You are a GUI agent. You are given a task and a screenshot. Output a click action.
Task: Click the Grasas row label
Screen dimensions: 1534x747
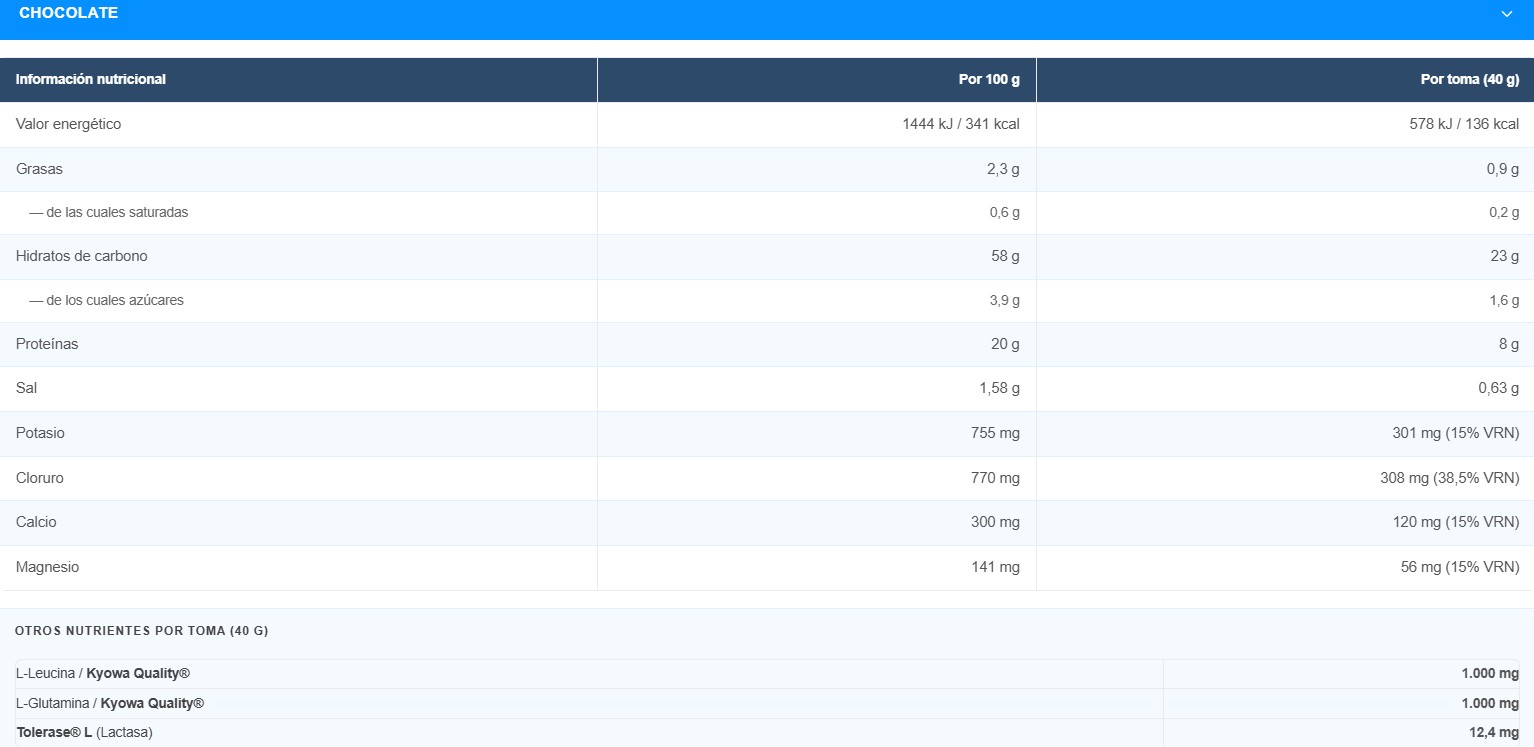click(x=39, y=169)
